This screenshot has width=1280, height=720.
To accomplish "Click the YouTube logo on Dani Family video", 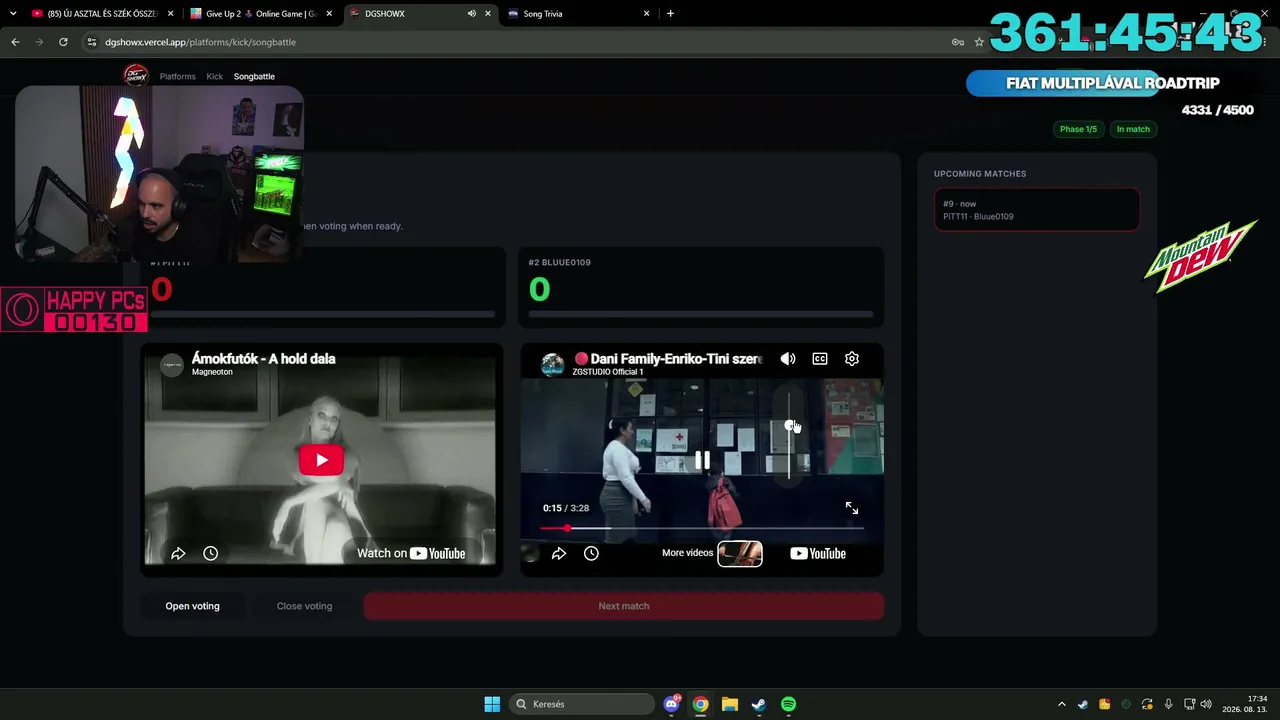I will pyautogui.click(x=818, y=553).
